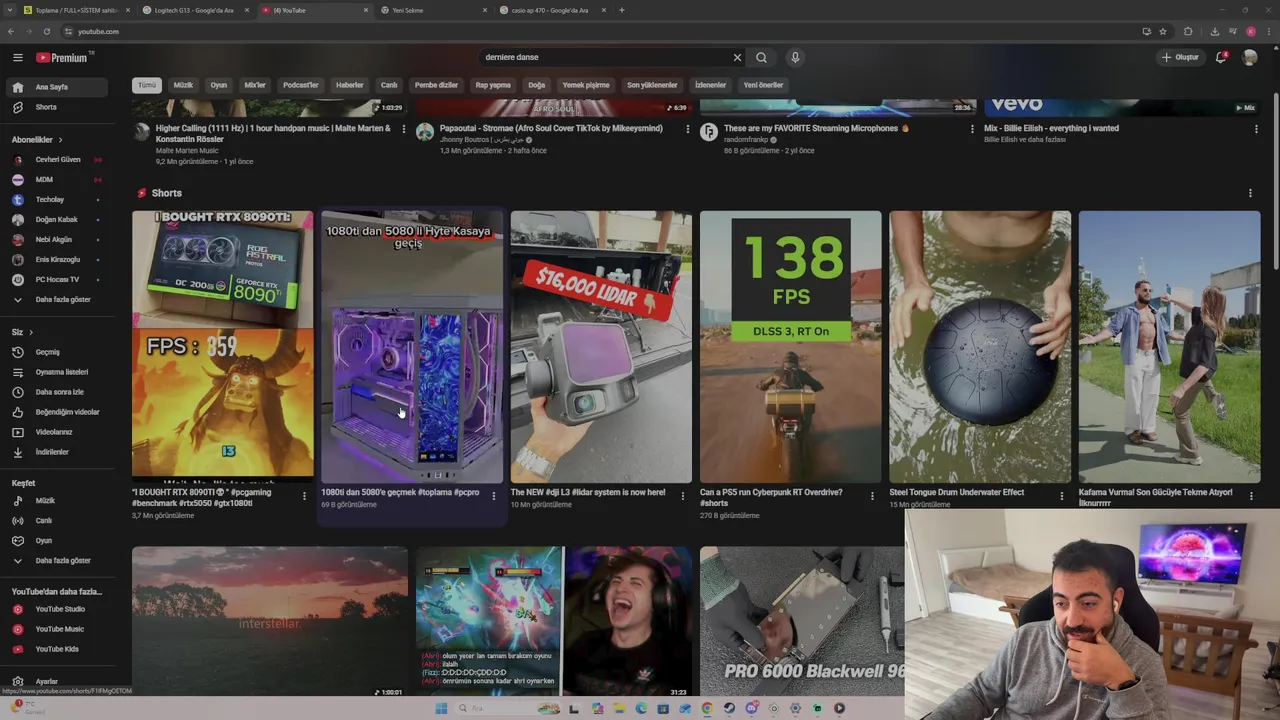Open Steam from the taskbar
The height and width of the screenshot is (720, 1280).
click(729, 708)
